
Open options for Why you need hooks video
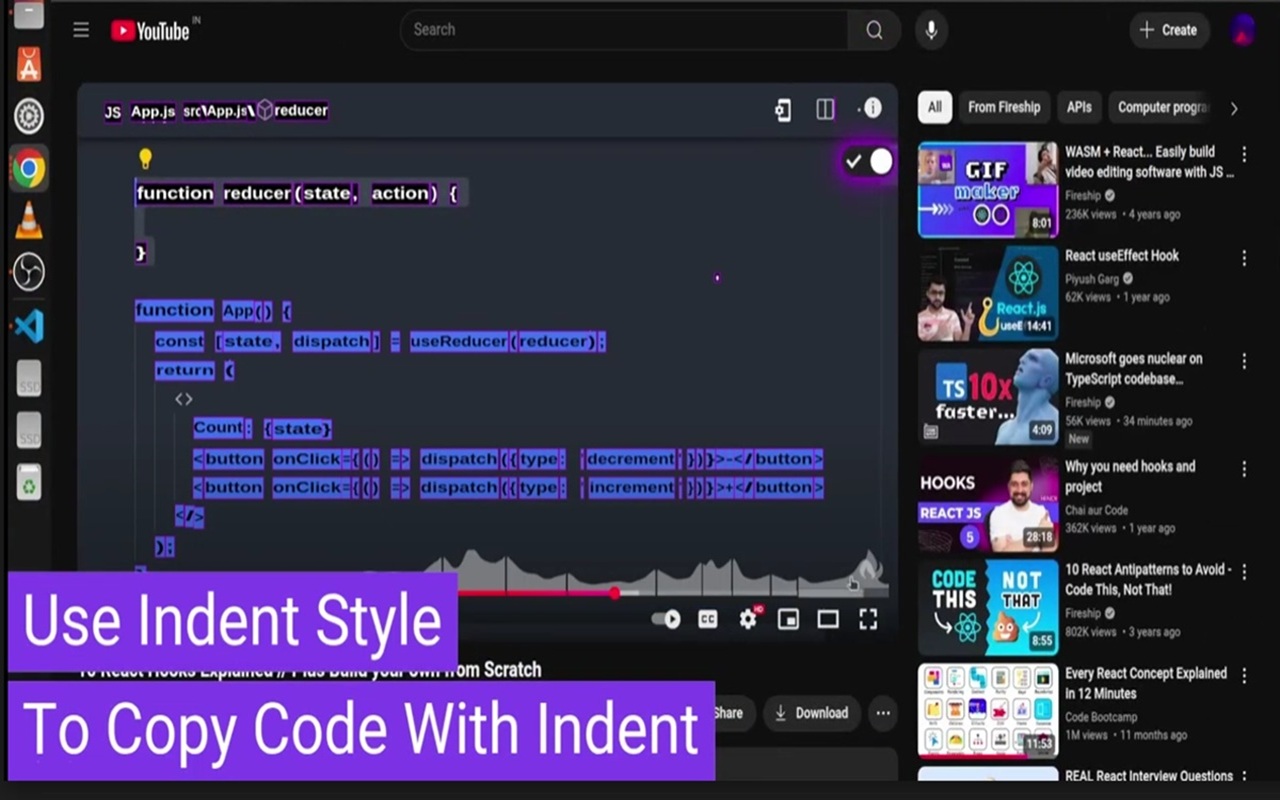(1244, 469)
